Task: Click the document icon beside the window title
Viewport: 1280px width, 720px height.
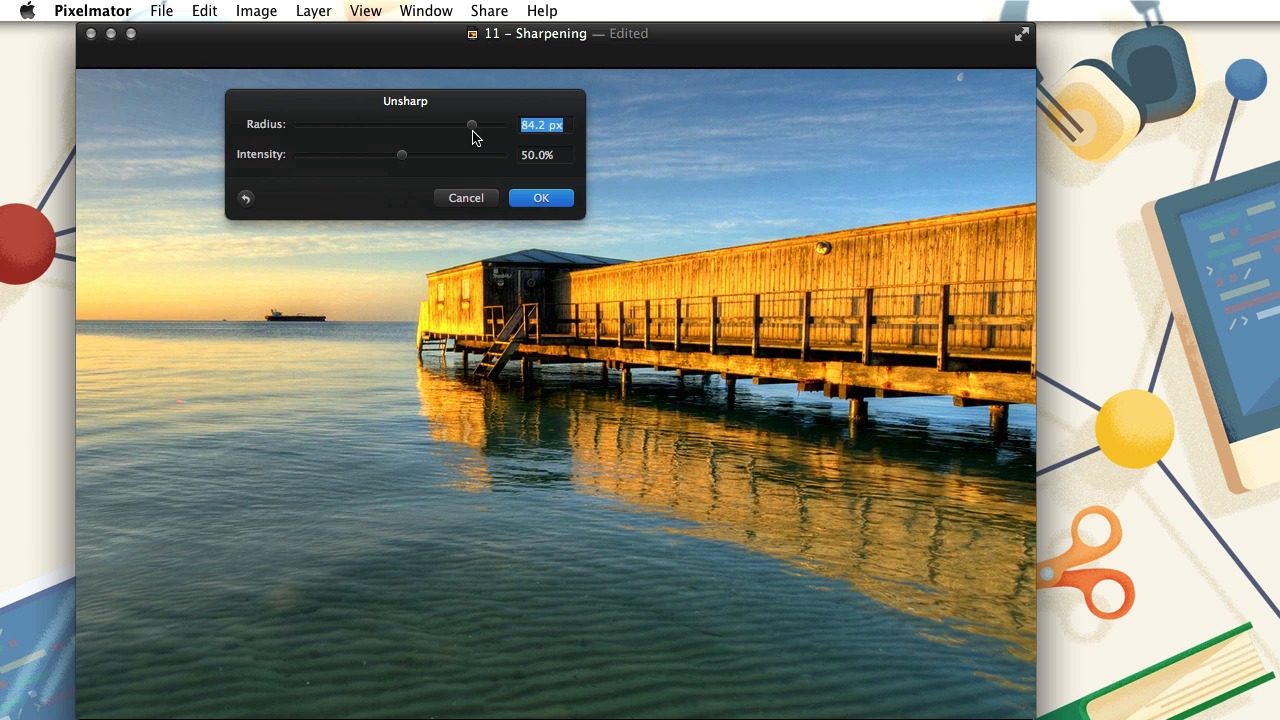Action: coord(472,34)
